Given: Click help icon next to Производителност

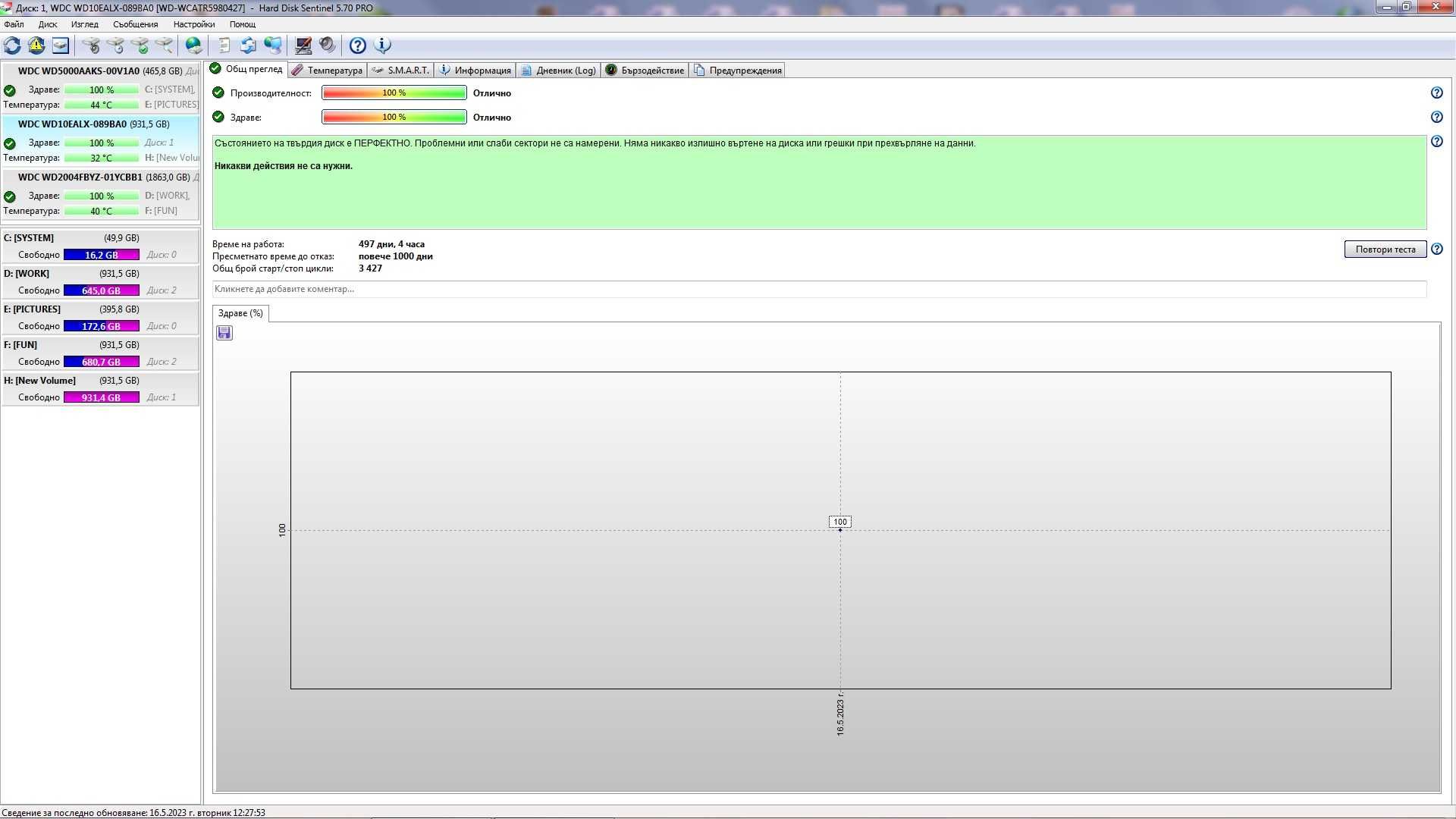Looking at the screenshot, I should point(1436,93).
